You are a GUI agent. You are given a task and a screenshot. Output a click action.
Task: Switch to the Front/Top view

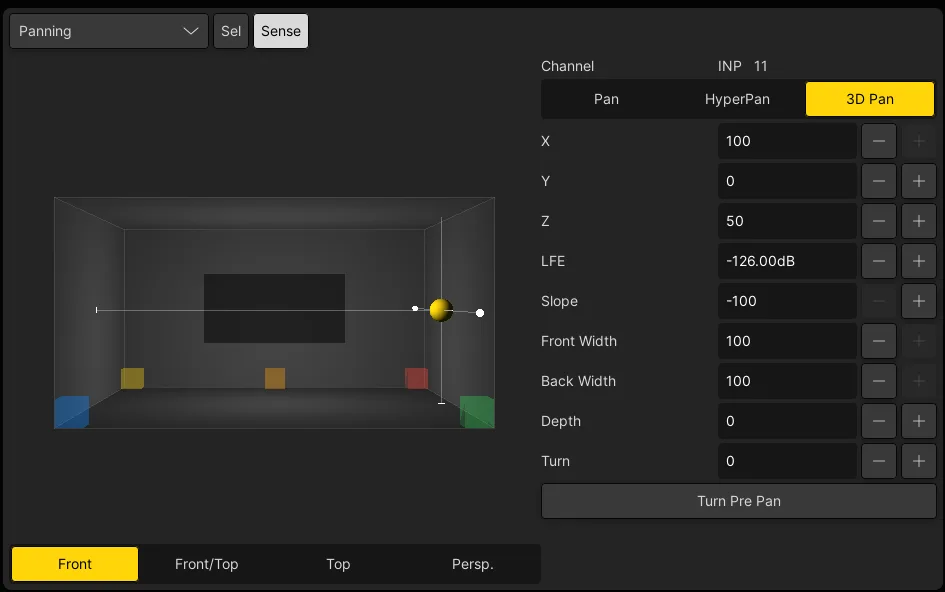207,564
